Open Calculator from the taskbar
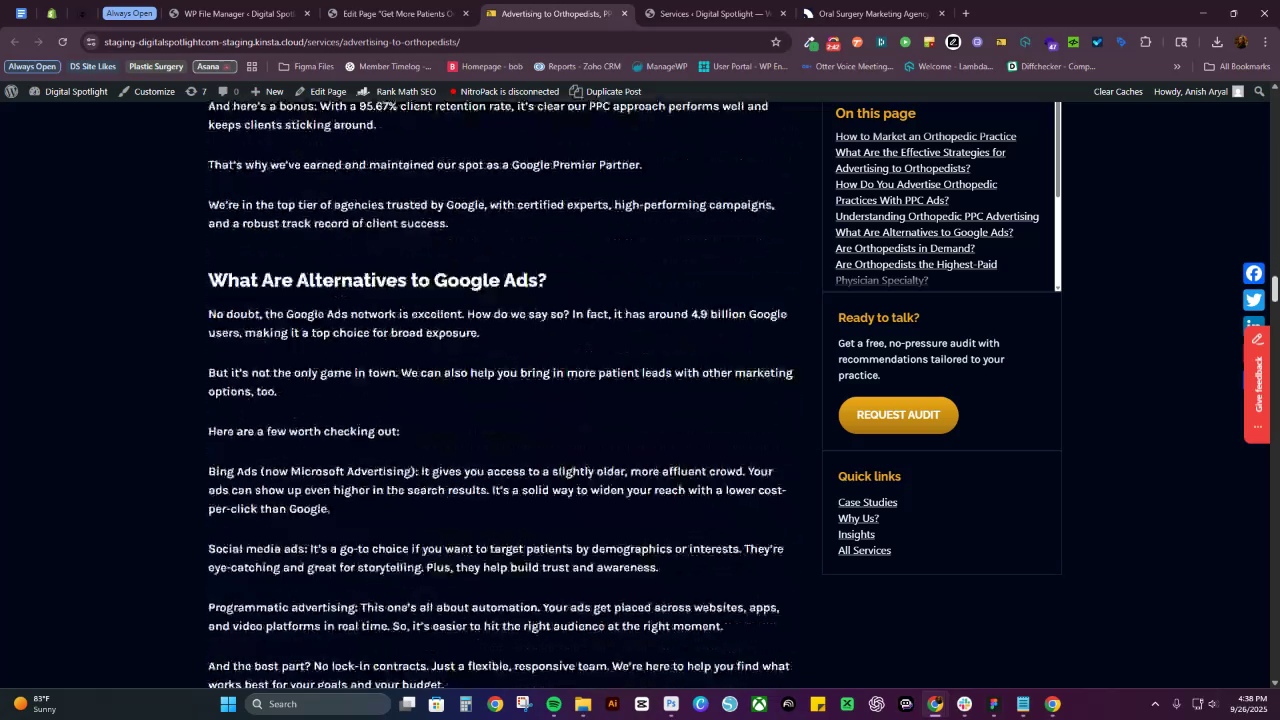This screenshot has width=1280, height=720. [465, 704]
